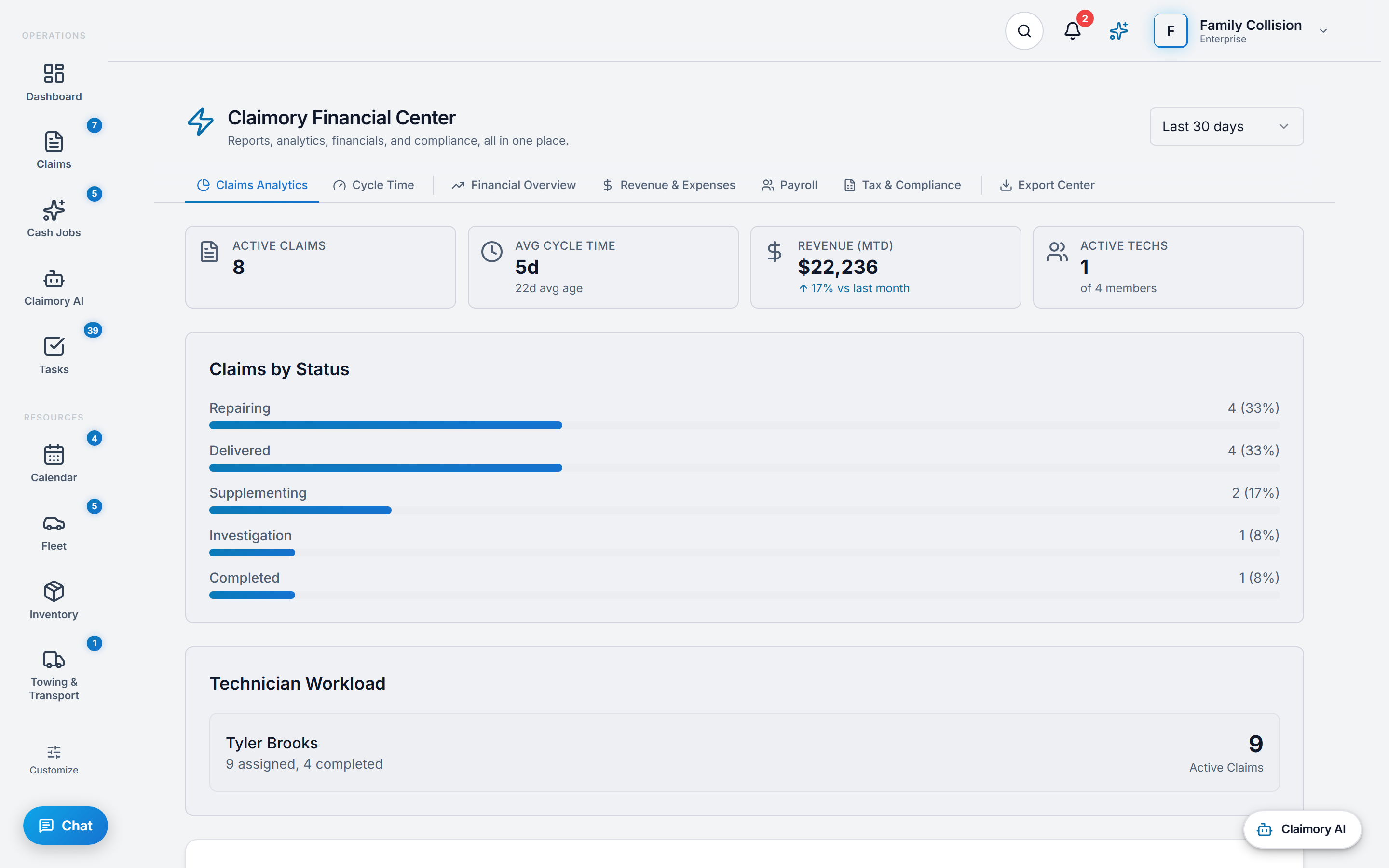Open the Tasks checkbox icon in sidebar
This screenshot has height=868, width=1389.
pos(54,346)
